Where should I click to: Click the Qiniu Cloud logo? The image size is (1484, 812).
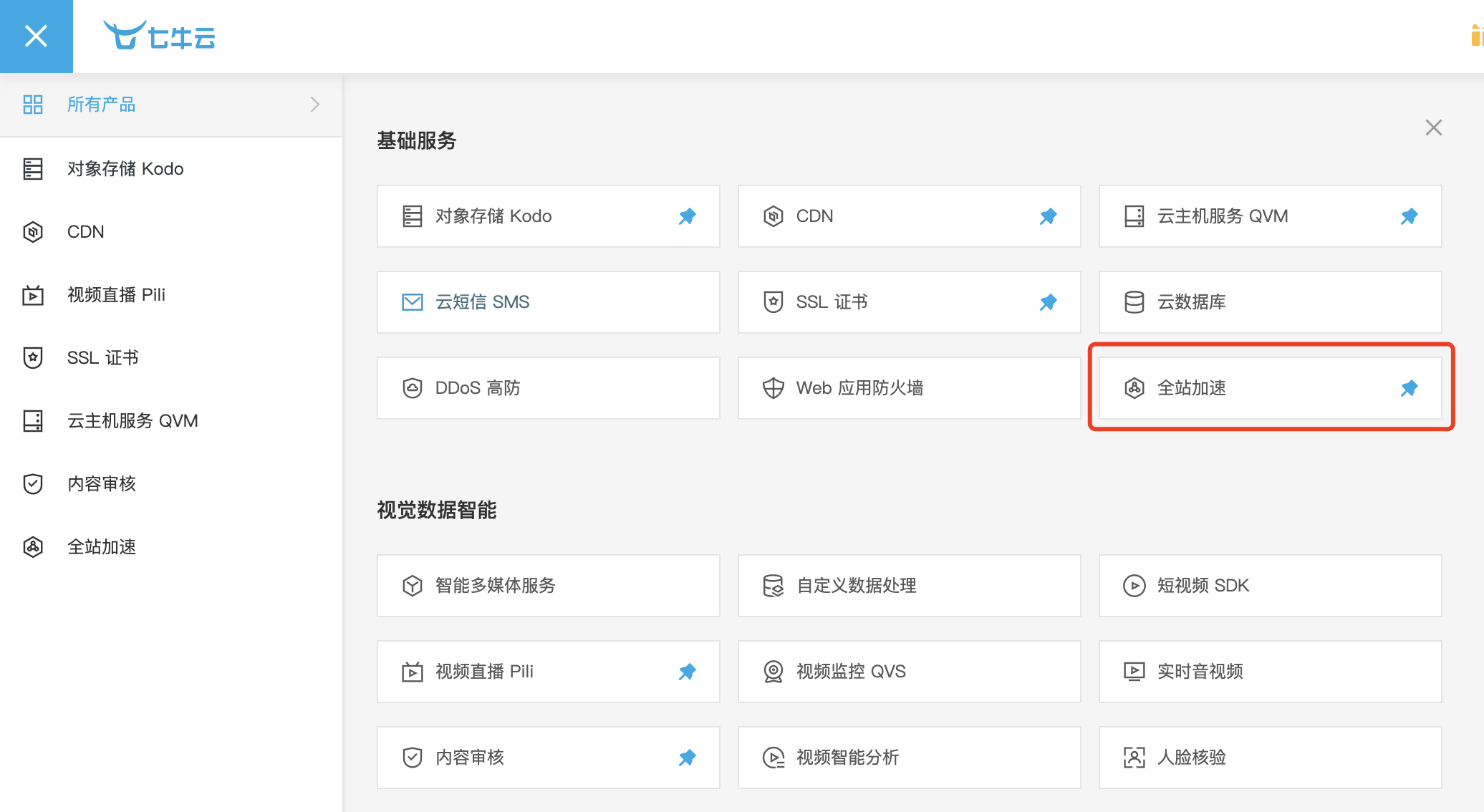click(159, 35)
